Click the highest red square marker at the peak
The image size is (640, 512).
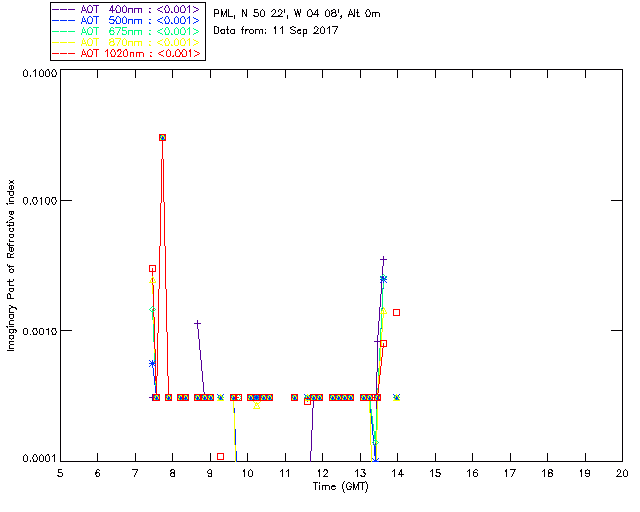[162, 138]
